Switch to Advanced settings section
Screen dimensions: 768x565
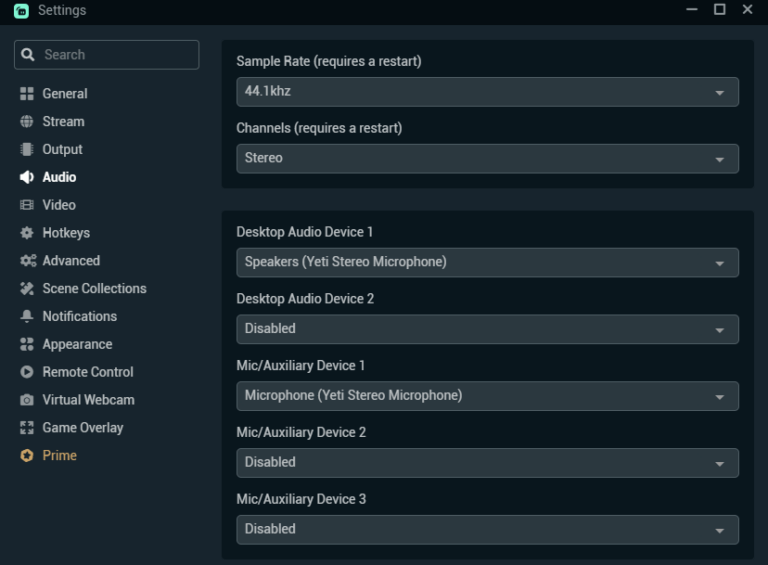coord(70,261)
